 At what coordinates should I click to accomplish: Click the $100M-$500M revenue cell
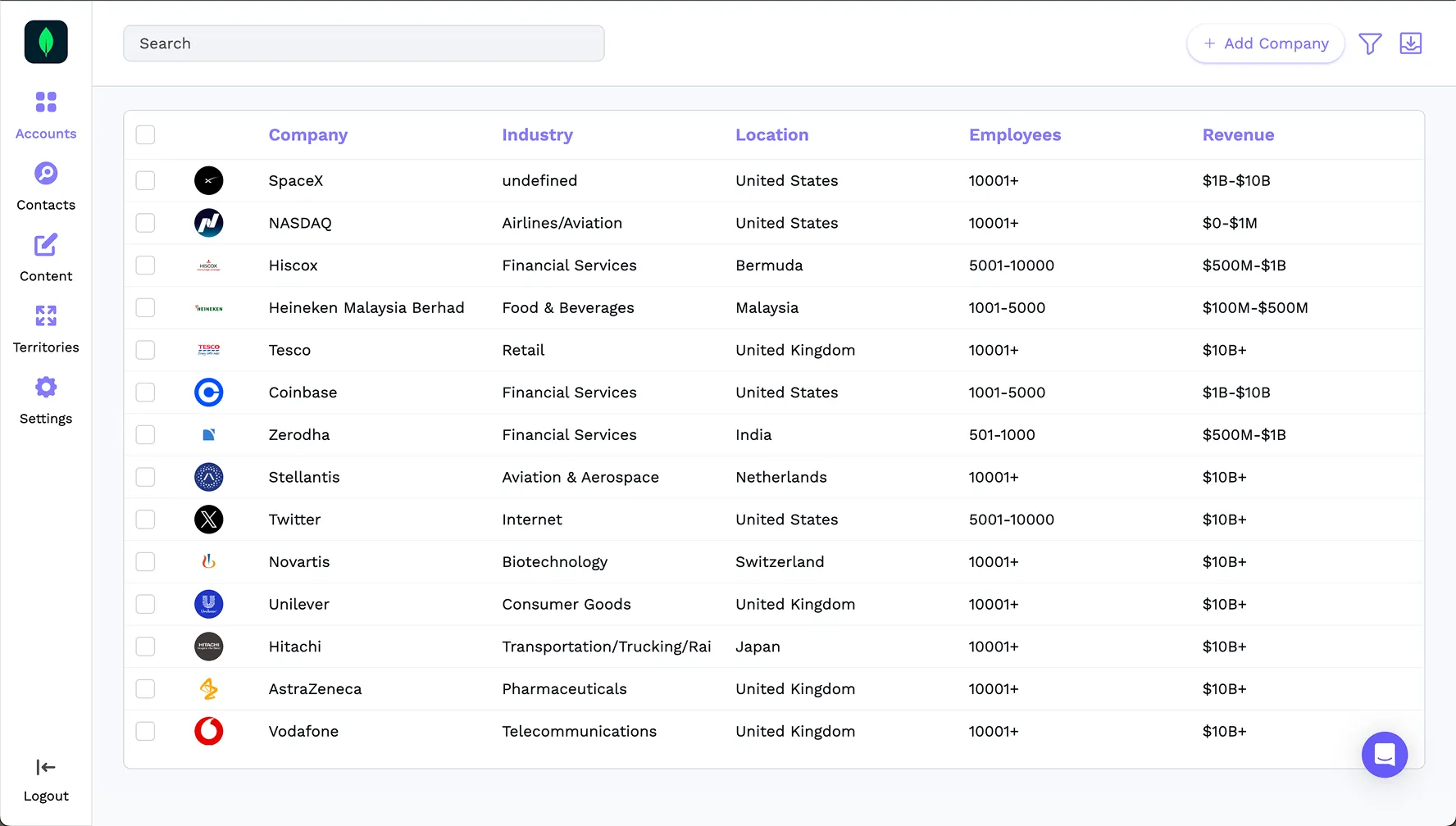[x=1255, y=308]
